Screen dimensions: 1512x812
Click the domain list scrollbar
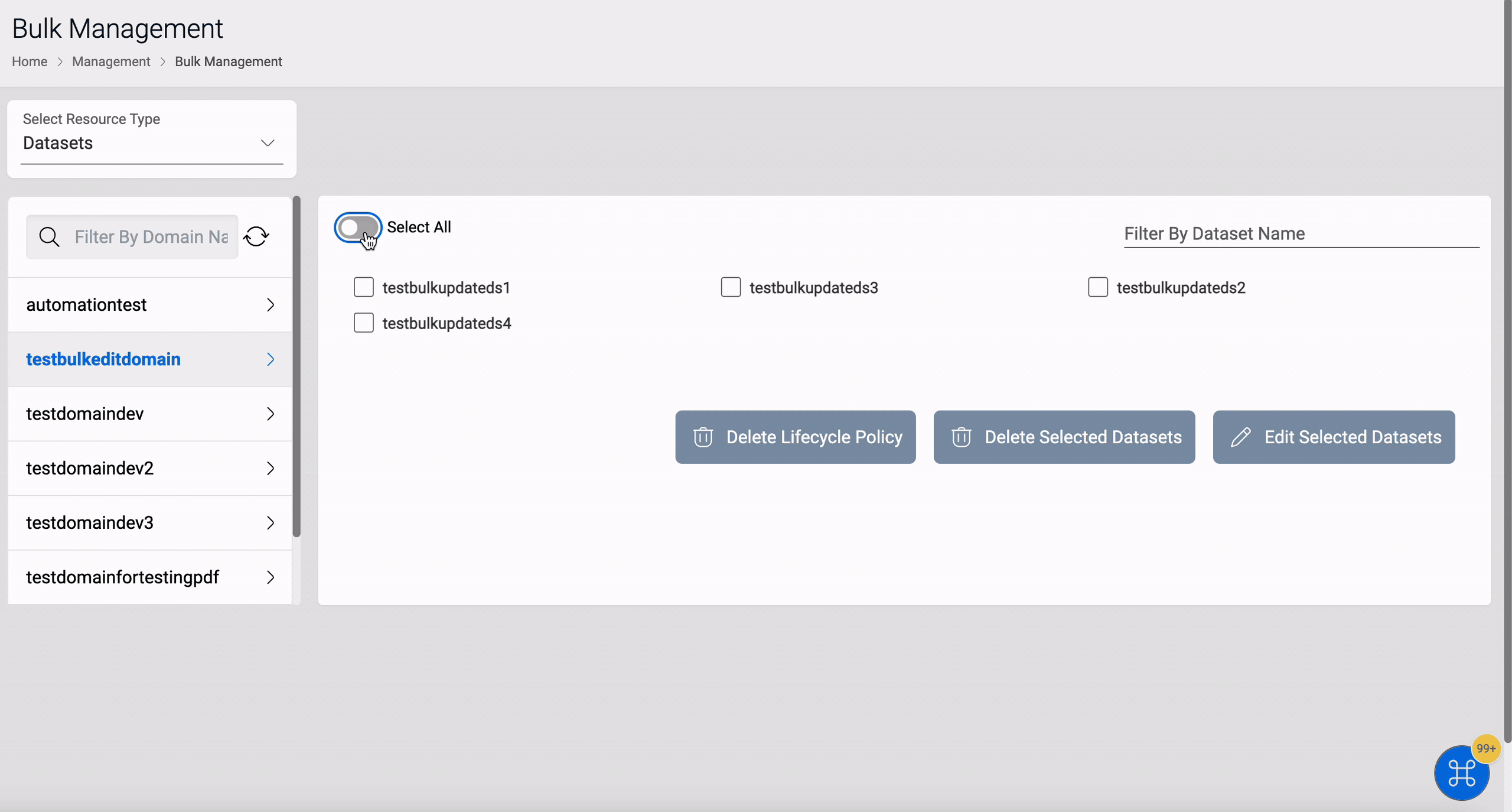pyautogui.click(x=296, y=366)
